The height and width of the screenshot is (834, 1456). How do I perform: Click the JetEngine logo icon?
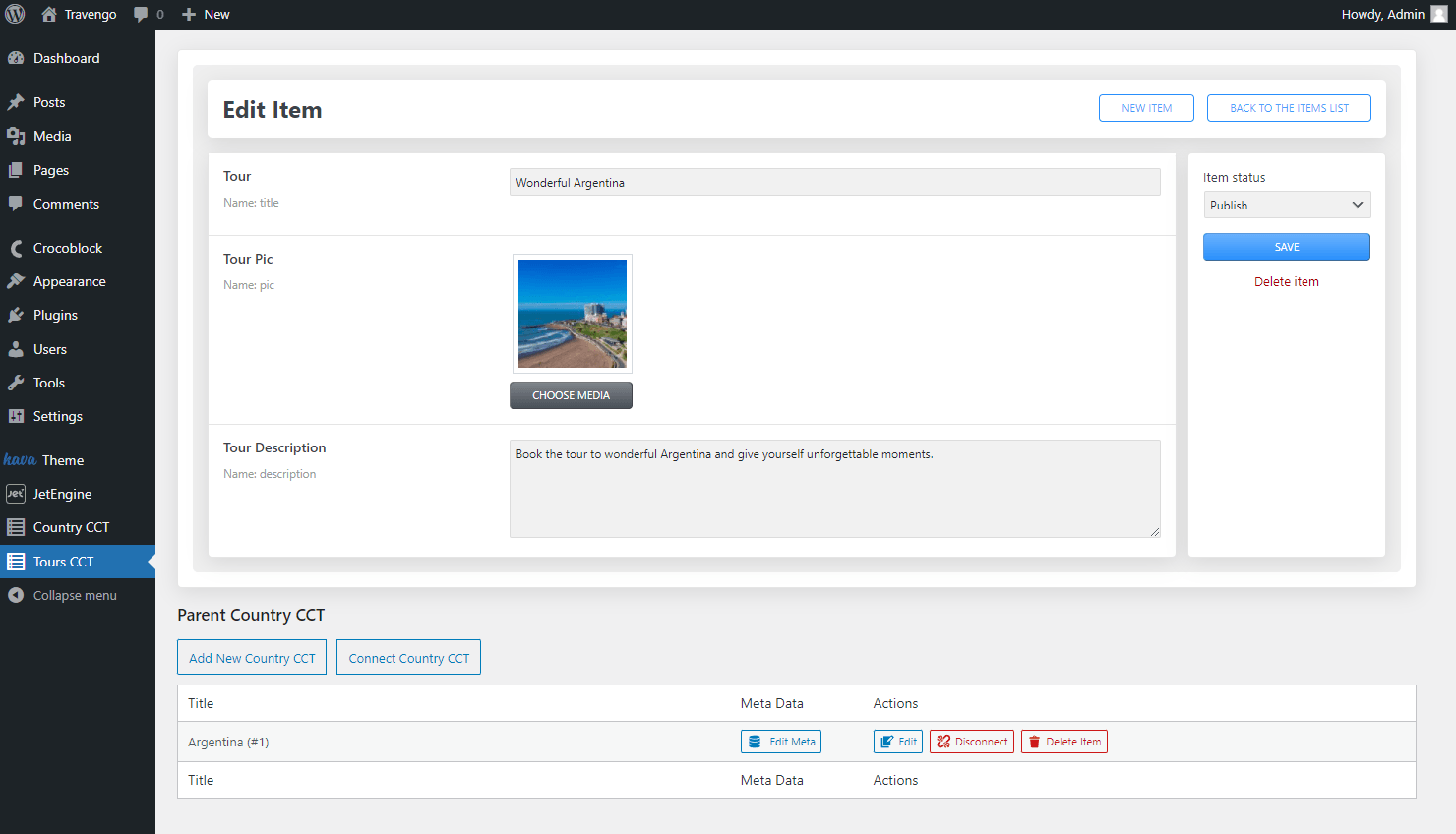pos(16,494)
